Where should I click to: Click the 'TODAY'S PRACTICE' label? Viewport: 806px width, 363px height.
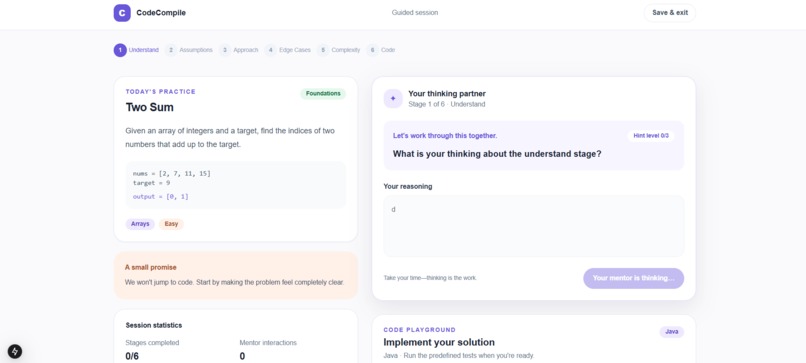pyautogui.click(x=160, y=92)
